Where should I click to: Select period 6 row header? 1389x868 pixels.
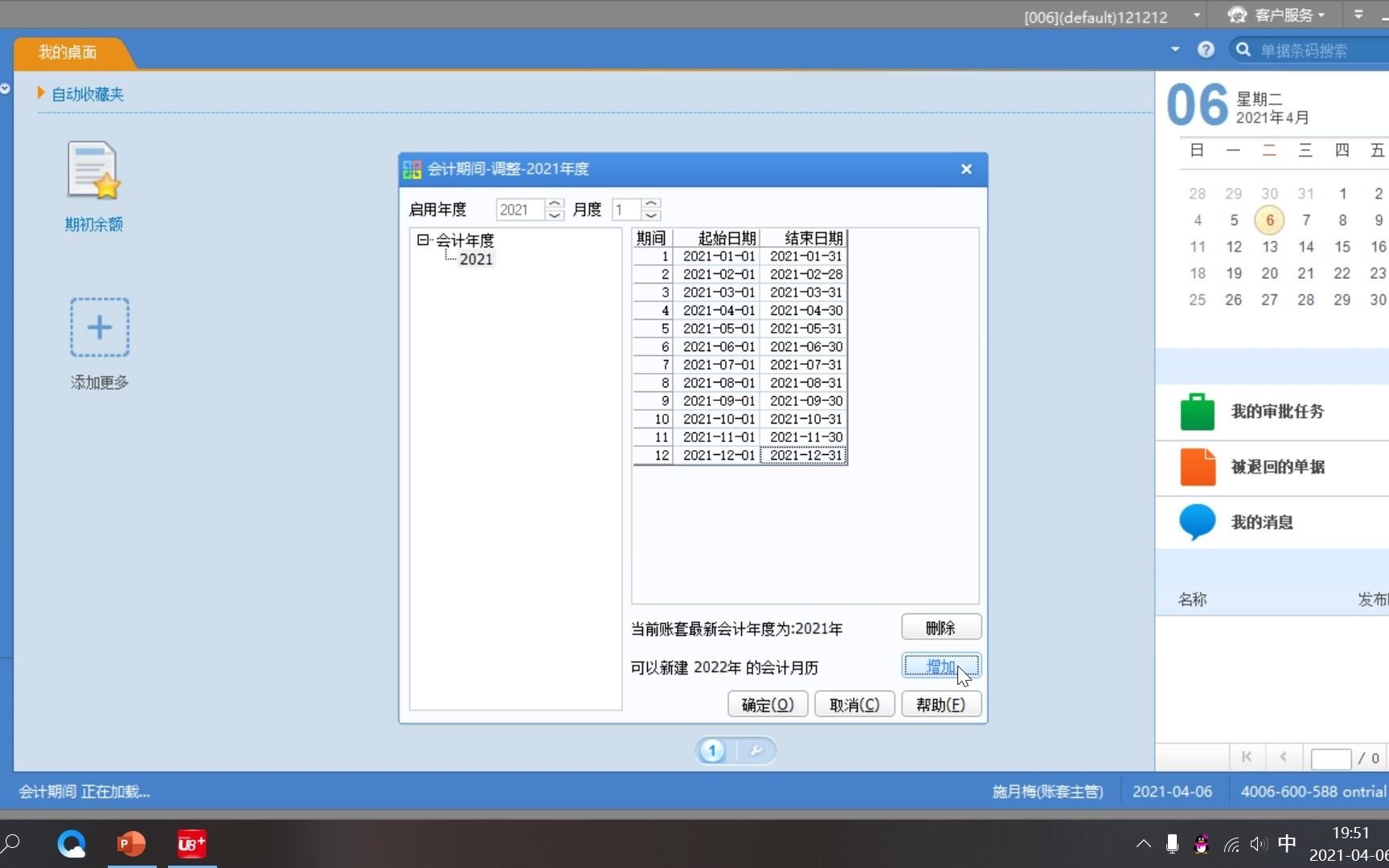pyautogui.click(x=653, y=347)
